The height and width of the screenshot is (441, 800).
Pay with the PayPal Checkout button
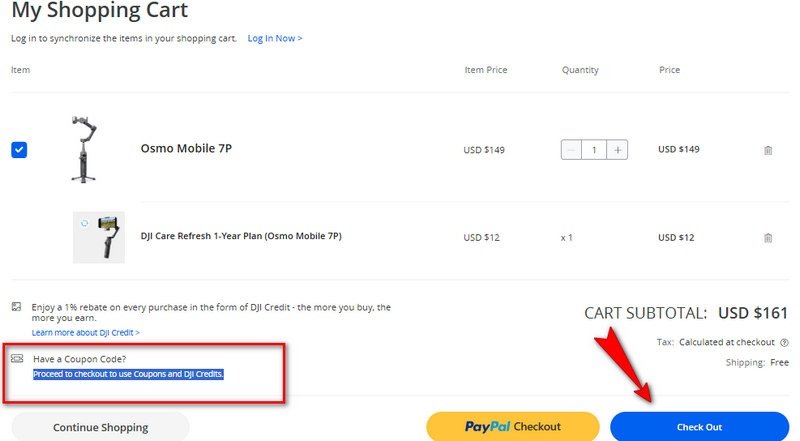point(512,427)
